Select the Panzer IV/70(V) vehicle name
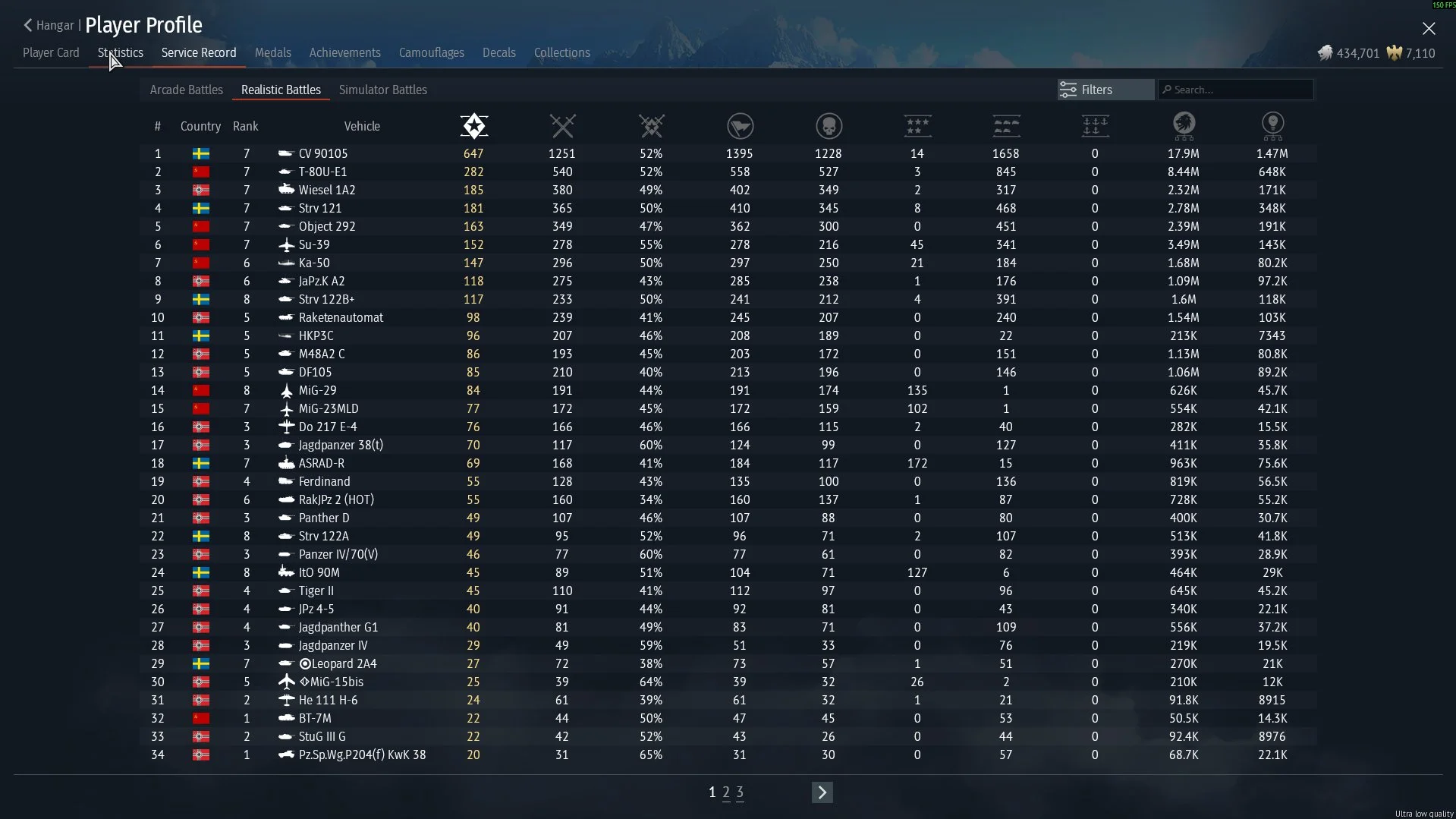The image size is (1456, 819). [x=338, y=554]
